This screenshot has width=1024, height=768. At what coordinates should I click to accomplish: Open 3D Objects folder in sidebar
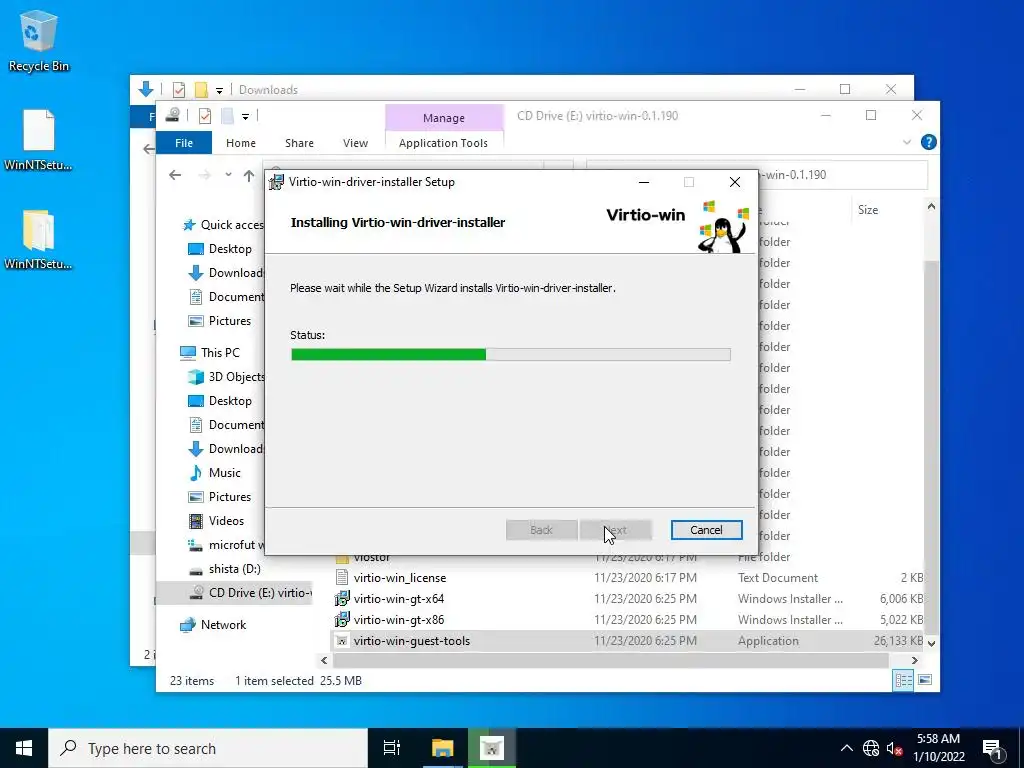click(x=226, y=377)
